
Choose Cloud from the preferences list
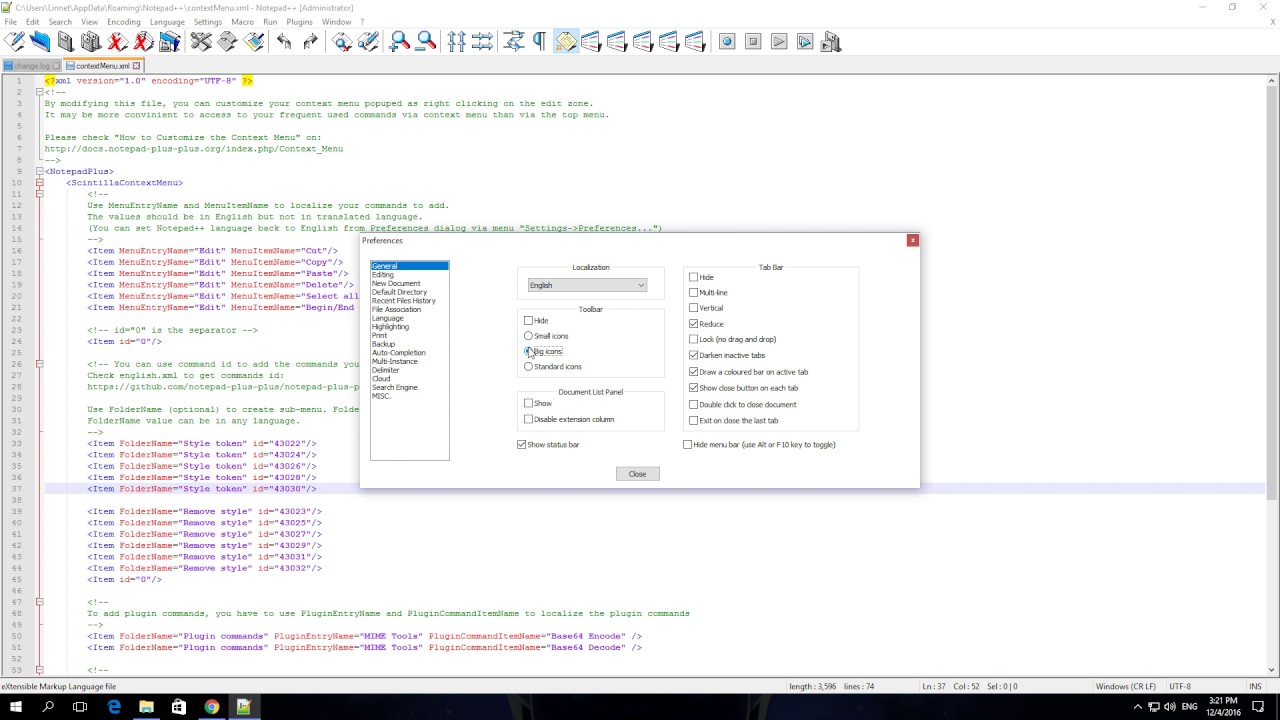(381, 378)
